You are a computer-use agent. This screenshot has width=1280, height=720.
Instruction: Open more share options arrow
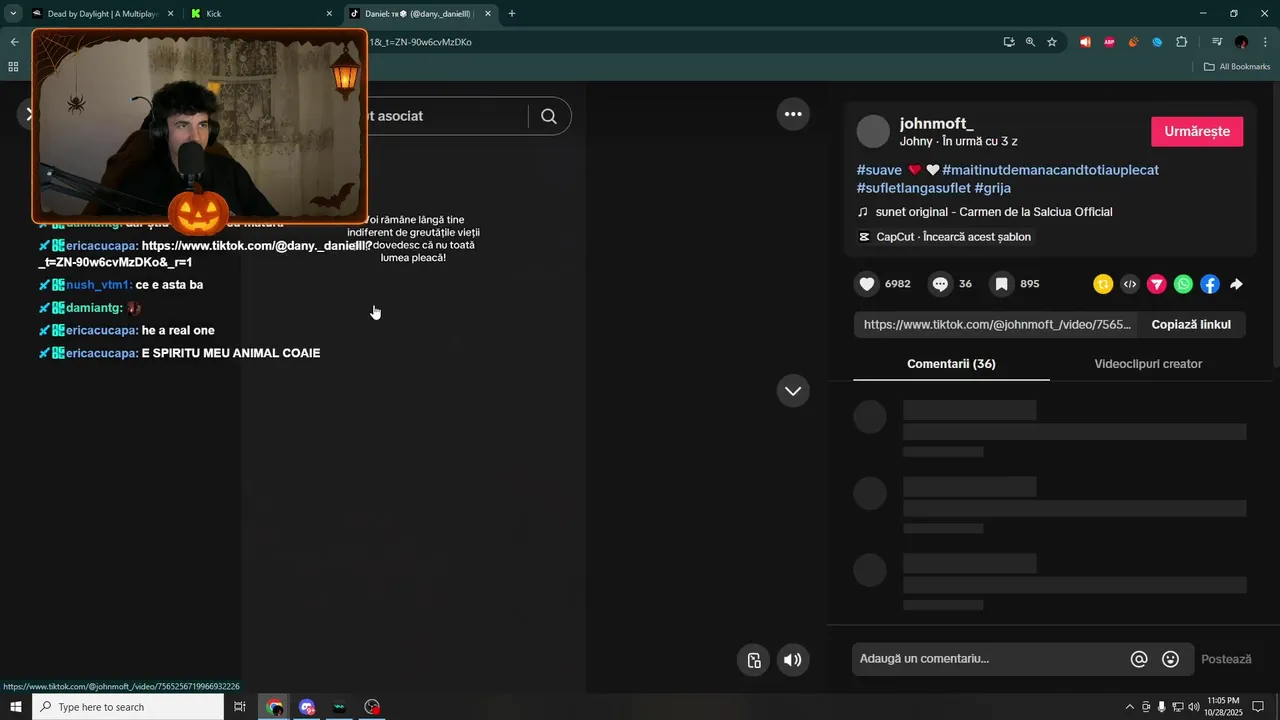(1237, 284)
